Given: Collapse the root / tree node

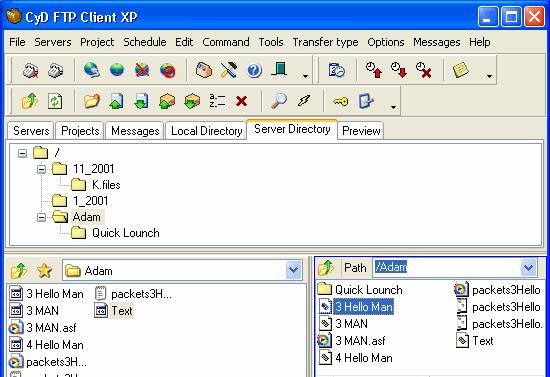Looking at the screenshot, I should coord(22,153).
